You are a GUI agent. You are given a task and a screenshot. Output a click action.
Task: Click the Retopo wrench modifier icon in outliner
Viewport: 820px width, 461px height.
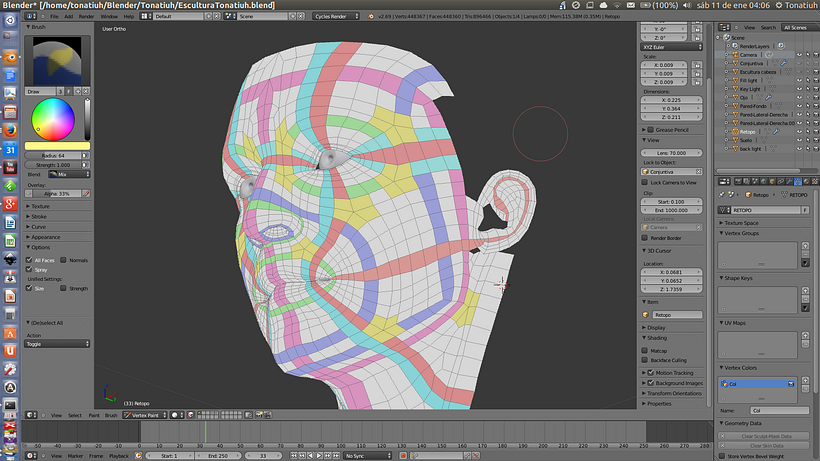[x=776, y=132]
